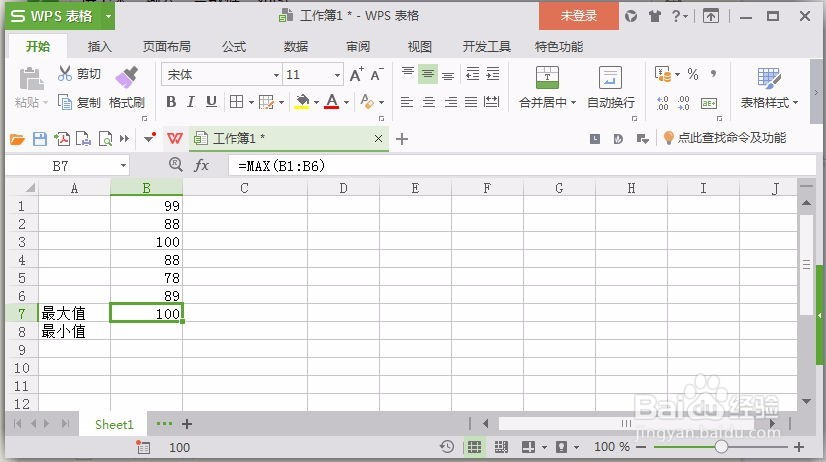Add a new worksheet with plus button
Image resolution: width=826 pixels, height=462 pixels.
[186, 424]
